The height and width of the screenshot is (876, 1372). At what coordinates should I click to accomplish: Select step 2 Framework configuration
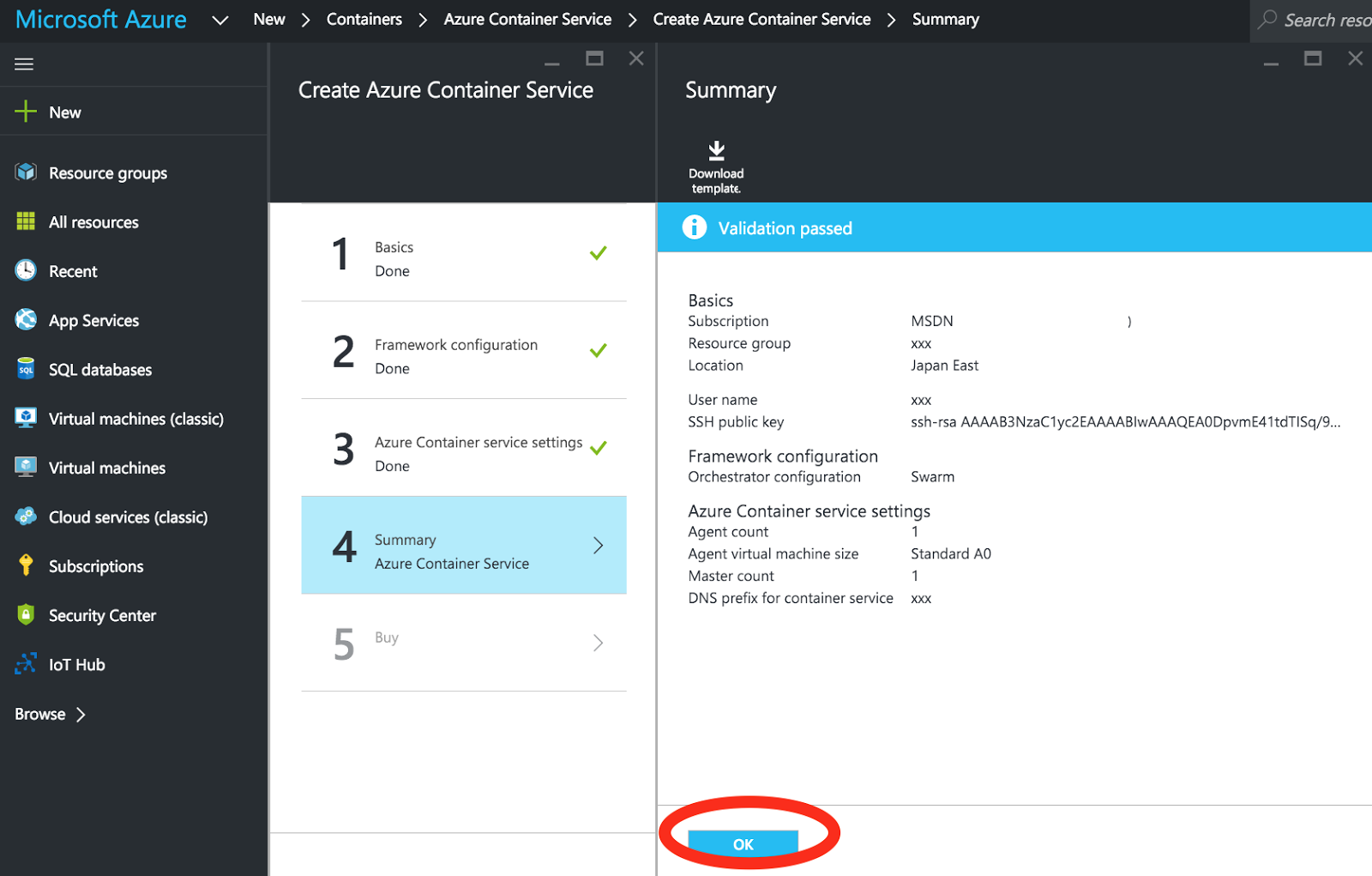click(464, 351)
